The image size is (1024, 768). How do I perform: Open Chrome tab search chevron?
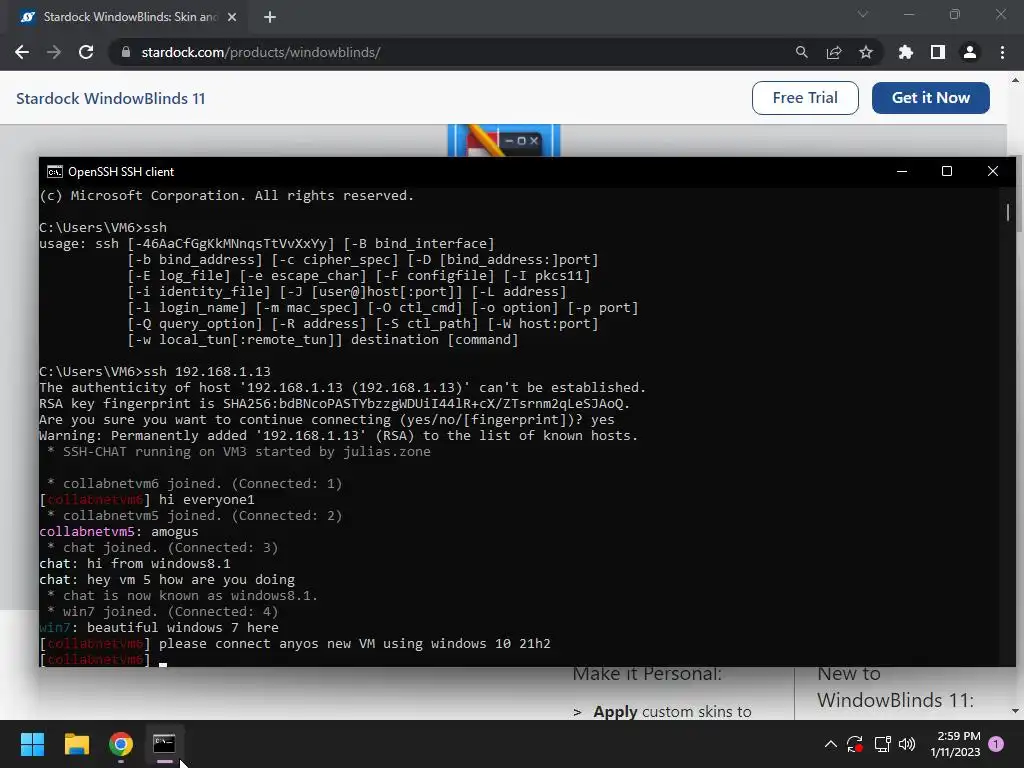click(x=863, y=14)
